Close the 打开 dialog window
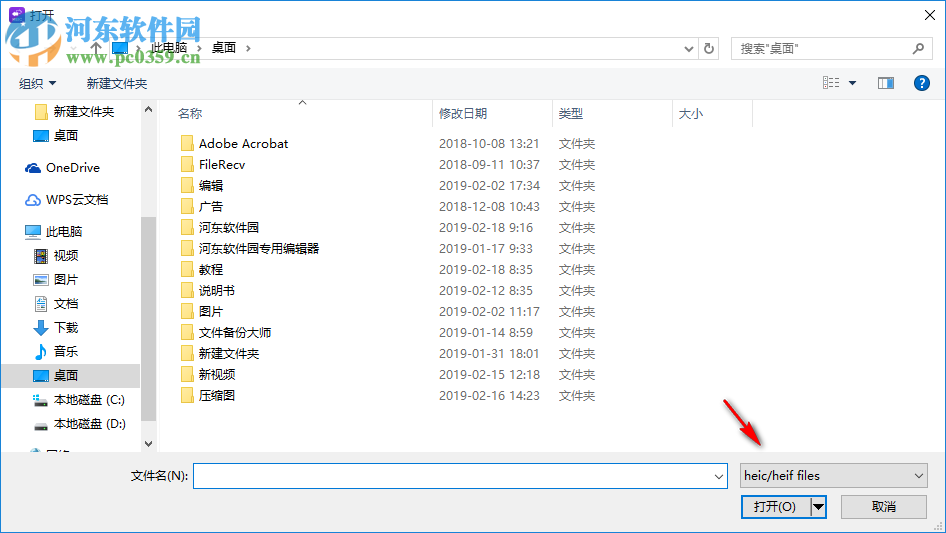The height and width of the screenshot is (533, 946). [930, 15]
